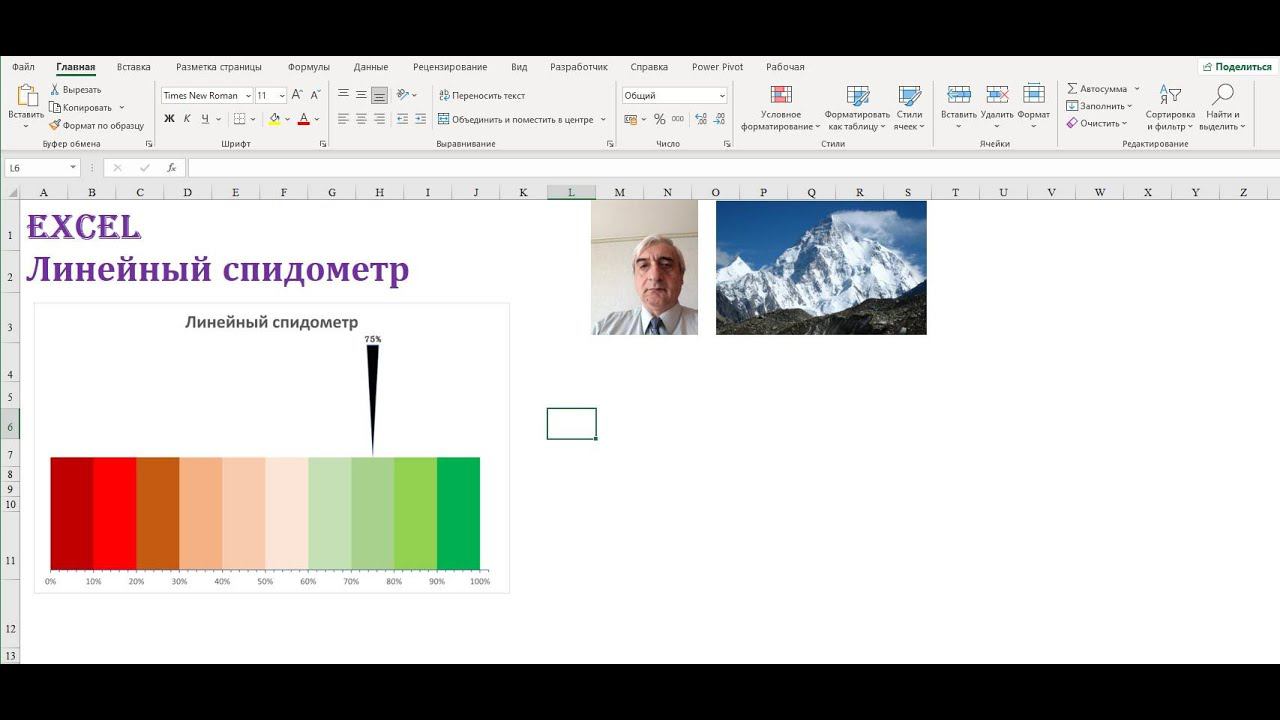This screenshot has width=1280, height=720.
Task: Activate Формат по образцу format painter
Action: [96, 125]
